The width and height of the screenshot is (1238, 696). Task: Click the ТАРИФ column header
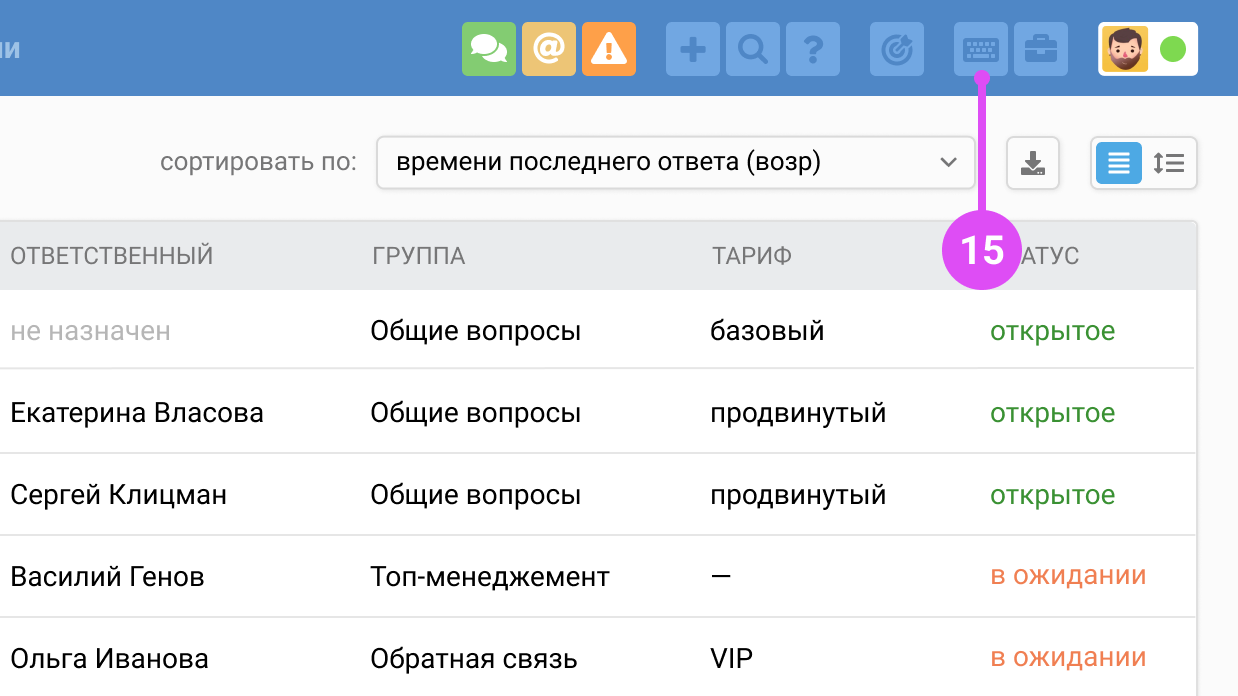[751, 256]
